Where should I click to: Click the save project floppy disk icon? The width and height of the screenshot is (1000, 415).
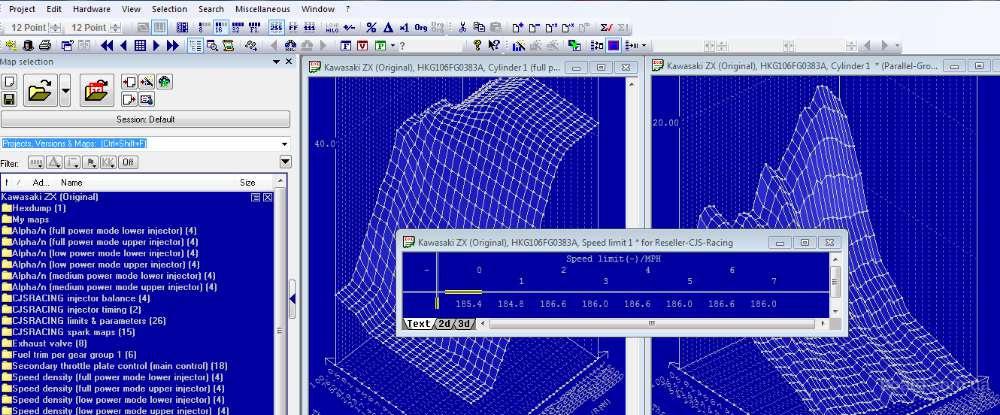(x=9, y=100)
